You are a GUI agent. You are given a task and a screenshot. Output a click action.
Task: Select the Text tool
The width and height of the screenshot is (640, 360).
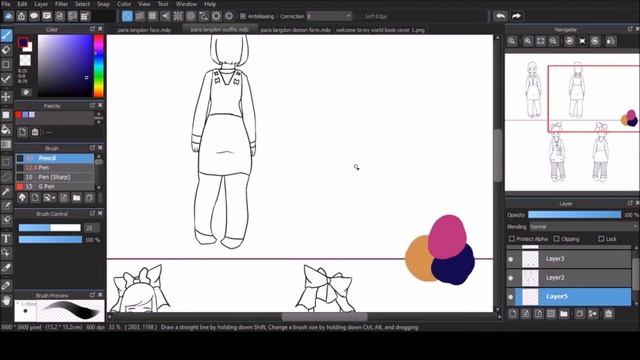(x=6, y=239)
